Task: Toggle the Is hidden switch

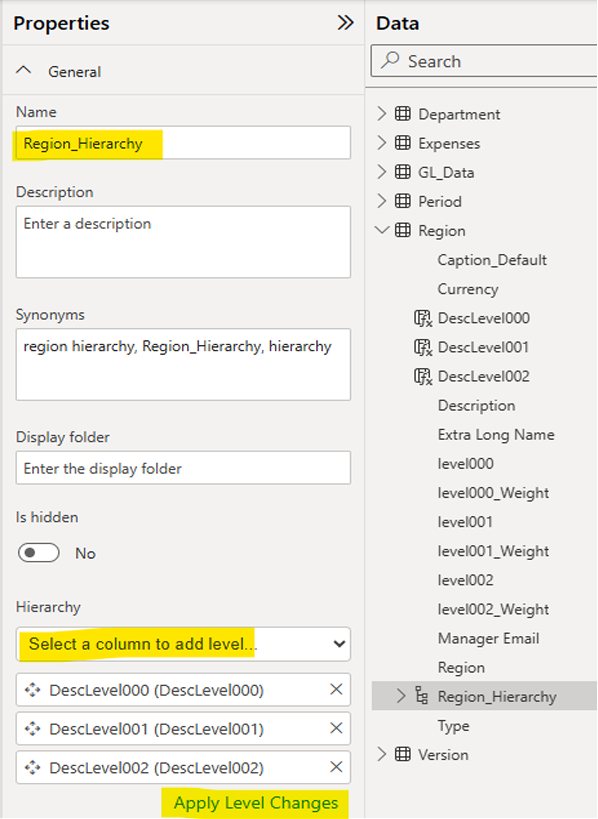Action: tap(38, 553)
